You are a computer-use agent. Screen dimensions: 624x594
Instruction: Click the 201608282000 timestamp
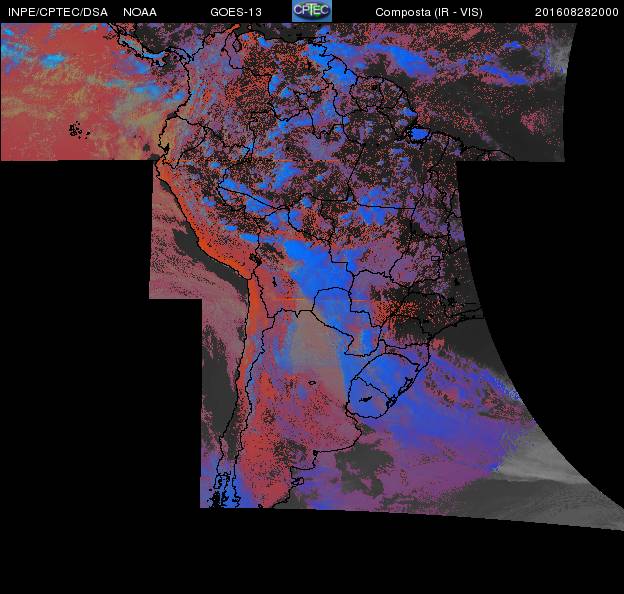pyautogui.click(x=577, y=12)
